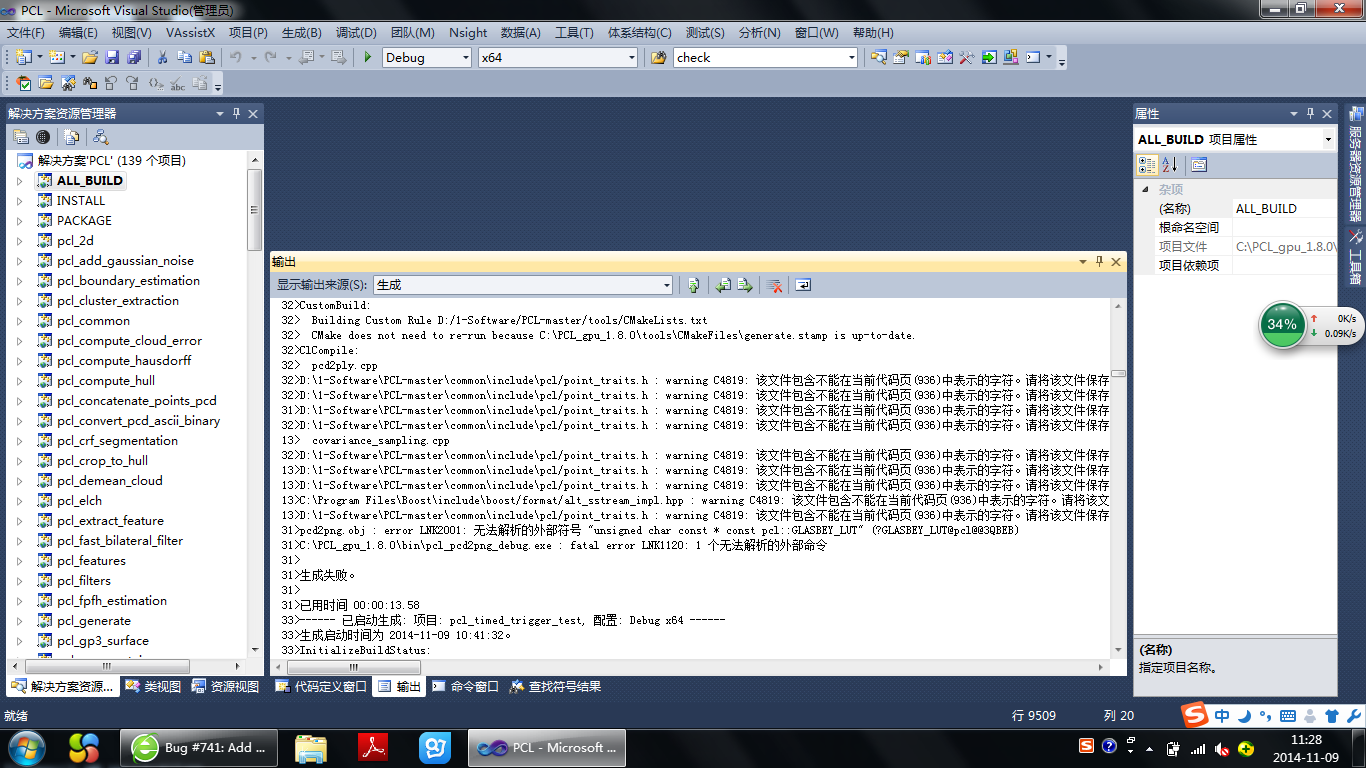
Task: Click the Save All icon
Action: tap(133, 57)
